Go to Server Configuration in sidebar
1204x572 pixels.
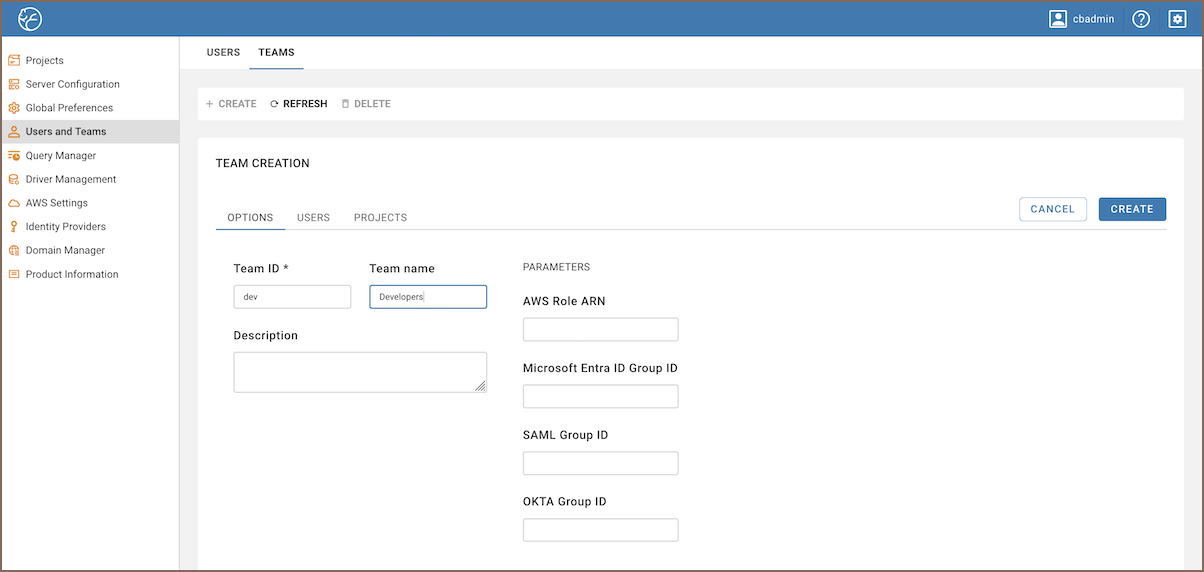(x=72, y=84)
